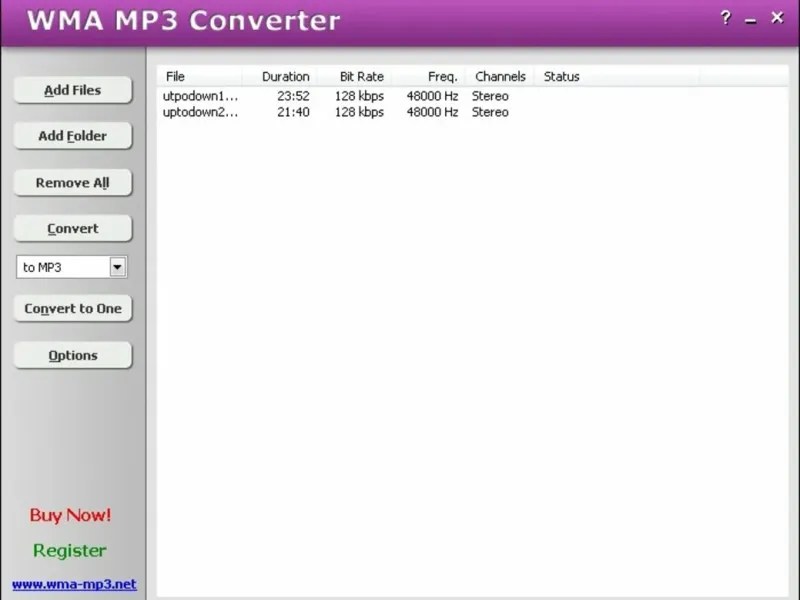800x600 pixels.
Task: Click the 23:52 duration value
Action: pyautogui.click(x=293, y=96)
